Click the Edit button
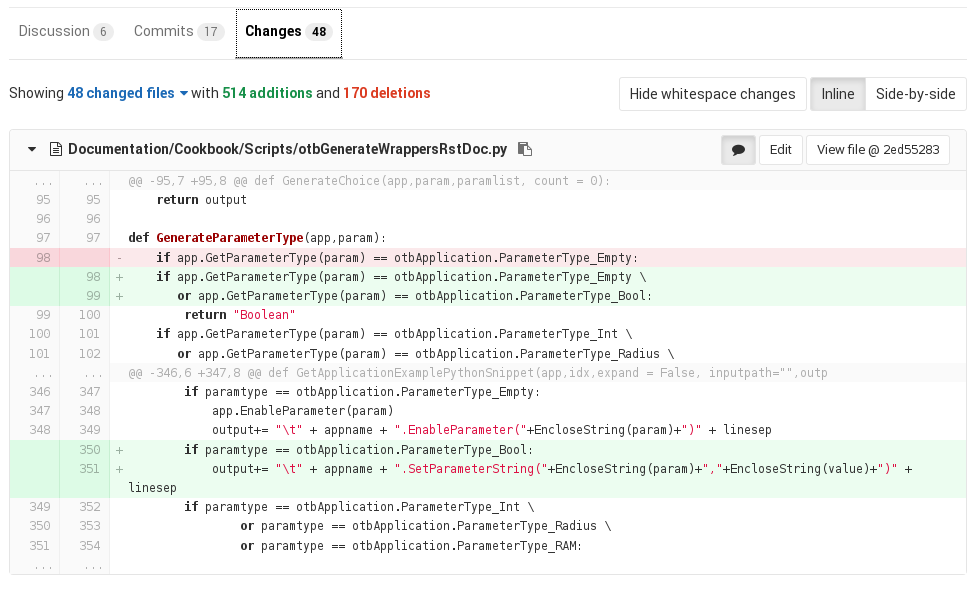 coord(780,150)
